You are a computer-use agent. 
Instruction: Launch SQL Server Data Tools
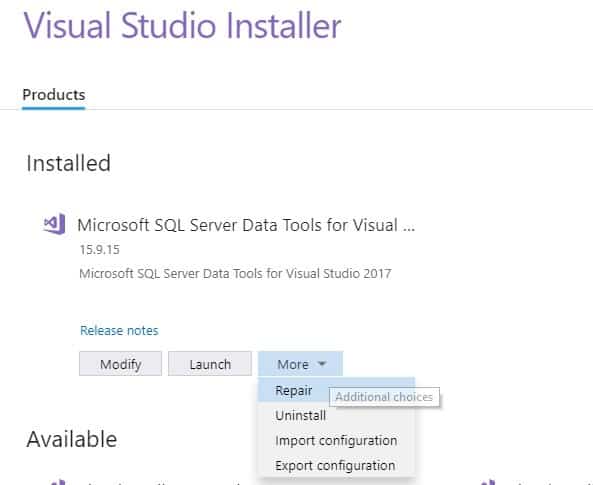pyautogui.click(x=210, y=364)
